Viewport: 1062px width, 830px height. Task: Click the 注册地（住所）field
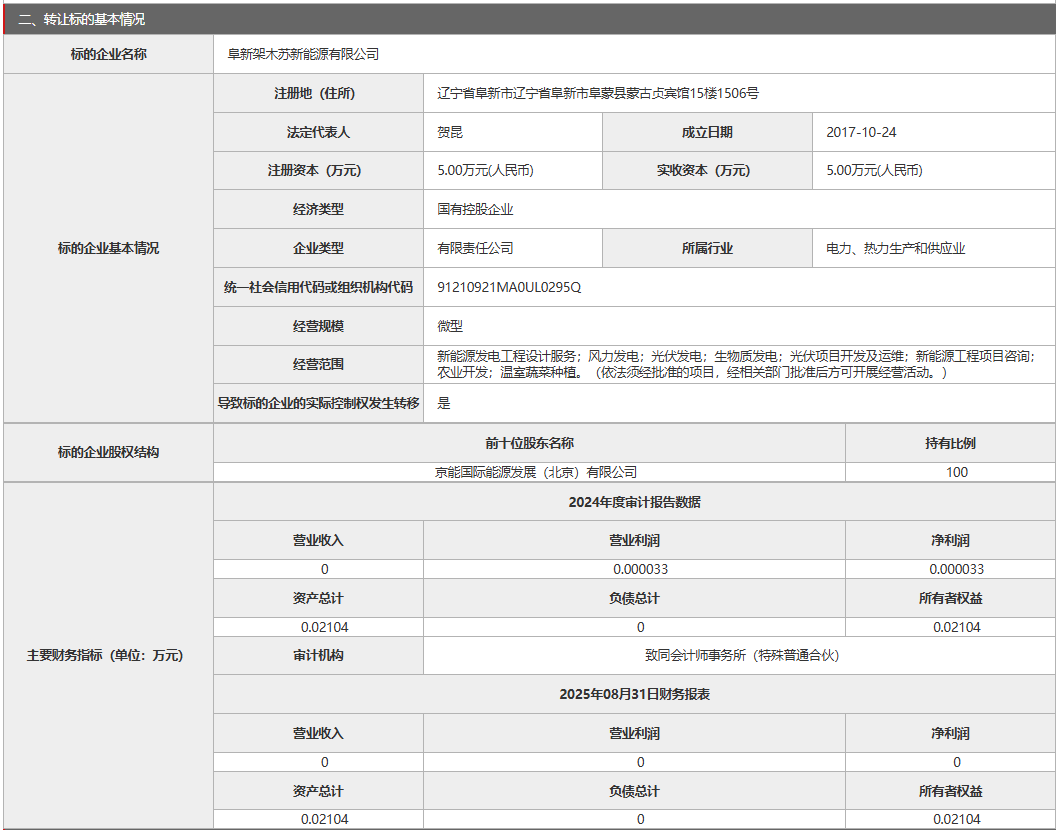point(318,93)
